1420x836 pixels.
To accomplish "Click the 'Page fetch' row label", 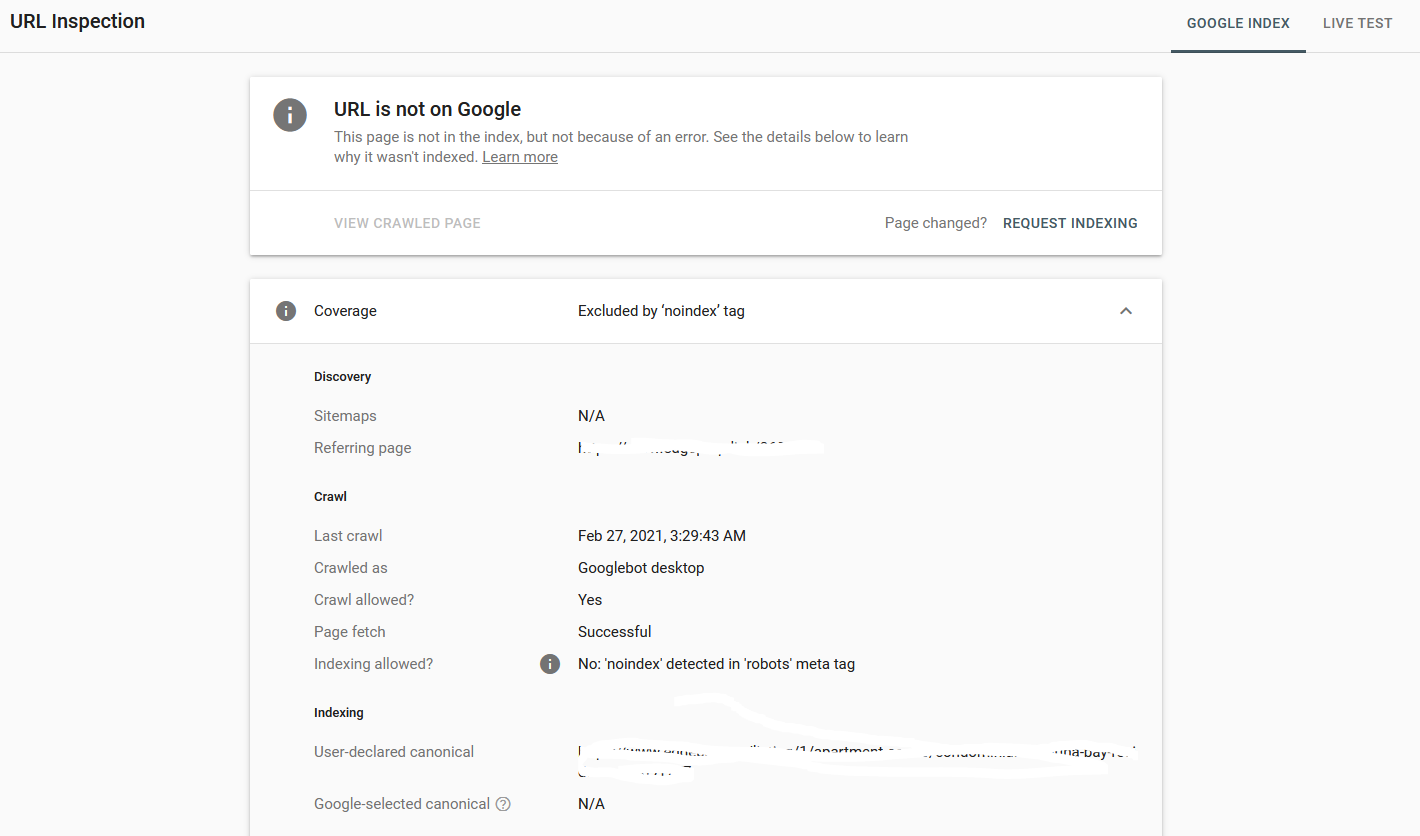I will [x=349, y=632].
